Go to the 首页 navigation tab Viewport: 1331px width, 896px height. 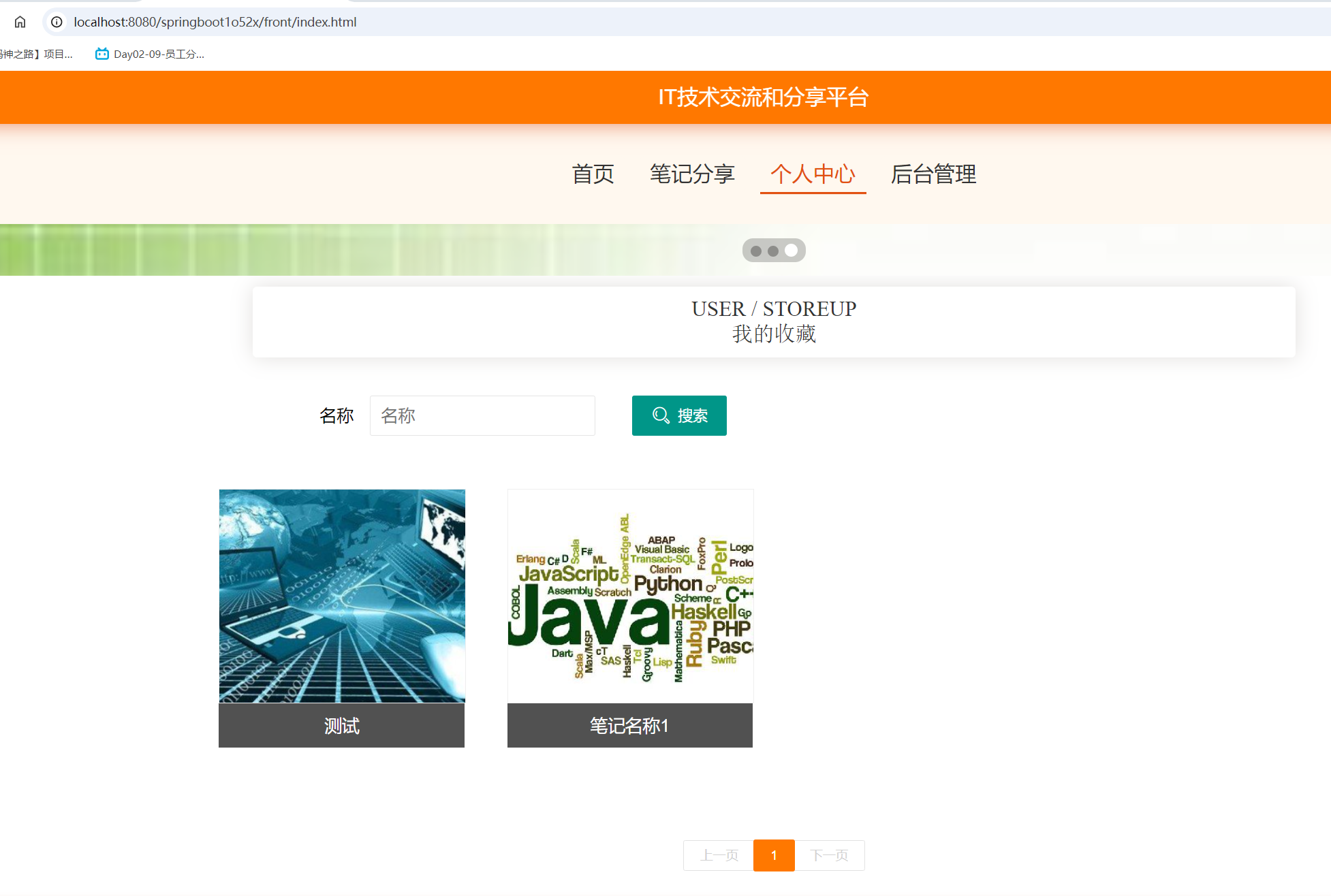(x=593, y=174)
